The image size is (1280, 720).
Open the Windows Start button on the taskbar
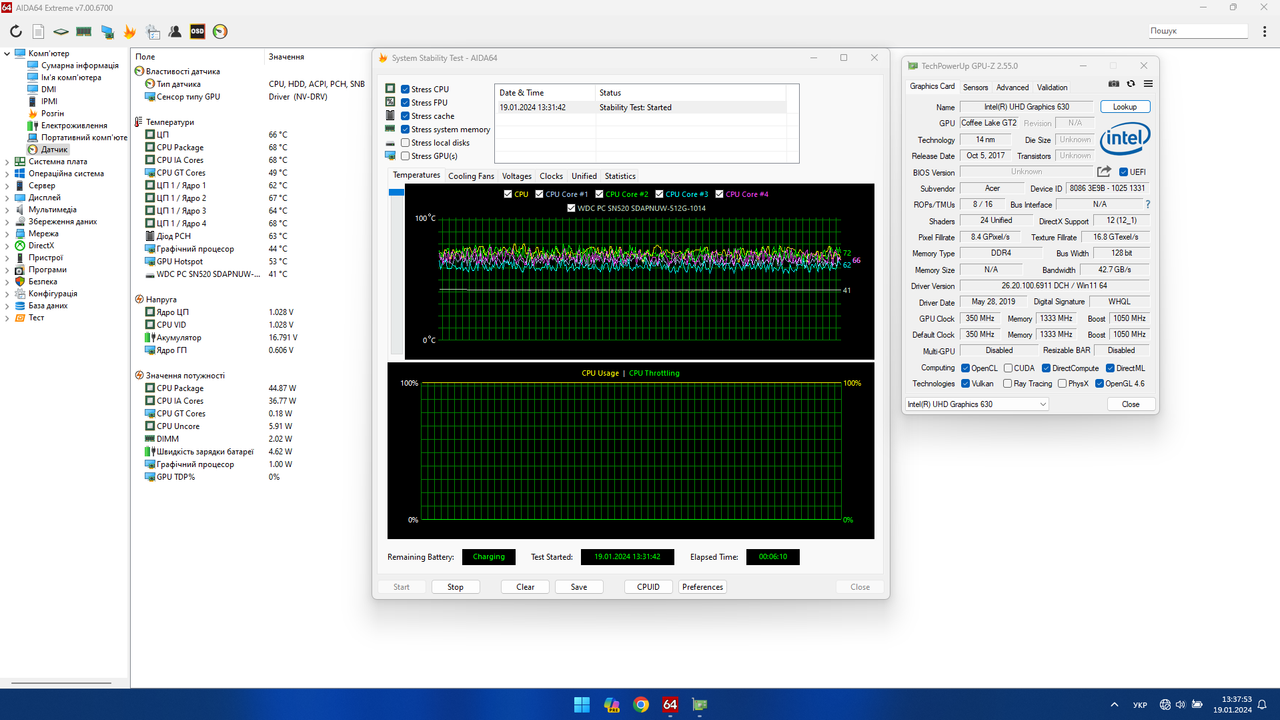(x=582, y=705)
